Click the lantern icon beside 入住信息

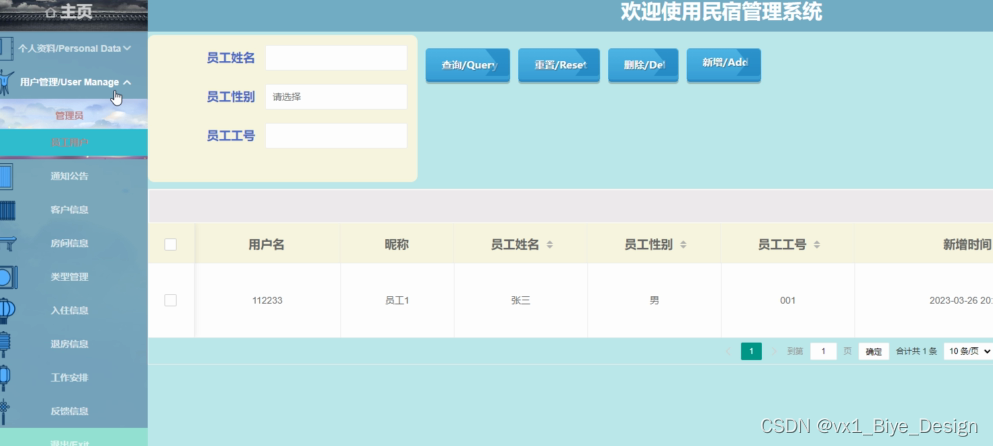(x=7, y=310)
